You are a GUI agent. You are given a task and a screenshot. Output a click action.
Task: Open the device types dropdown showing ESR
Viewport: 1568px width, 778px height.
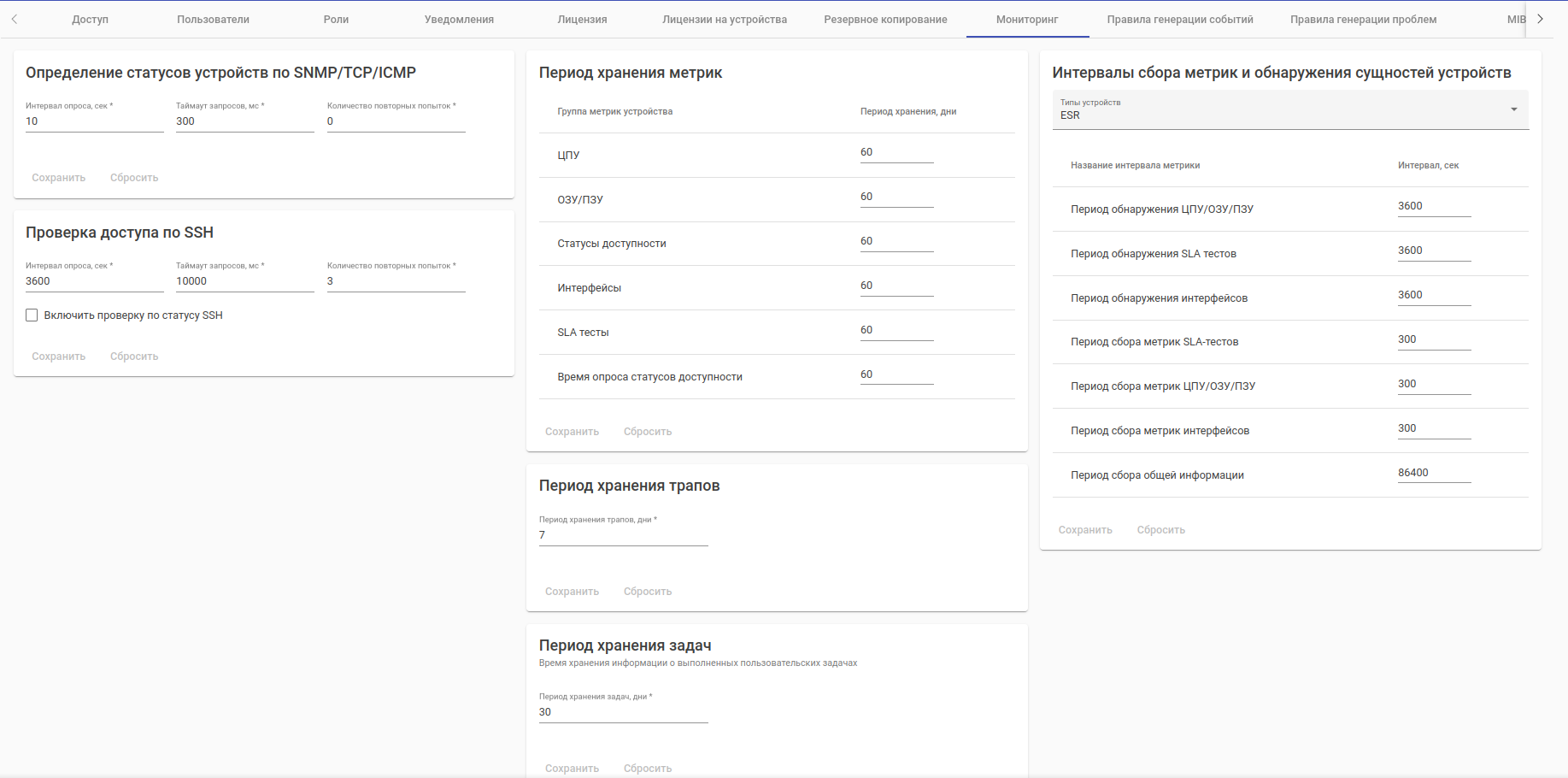coord(1289,110)
